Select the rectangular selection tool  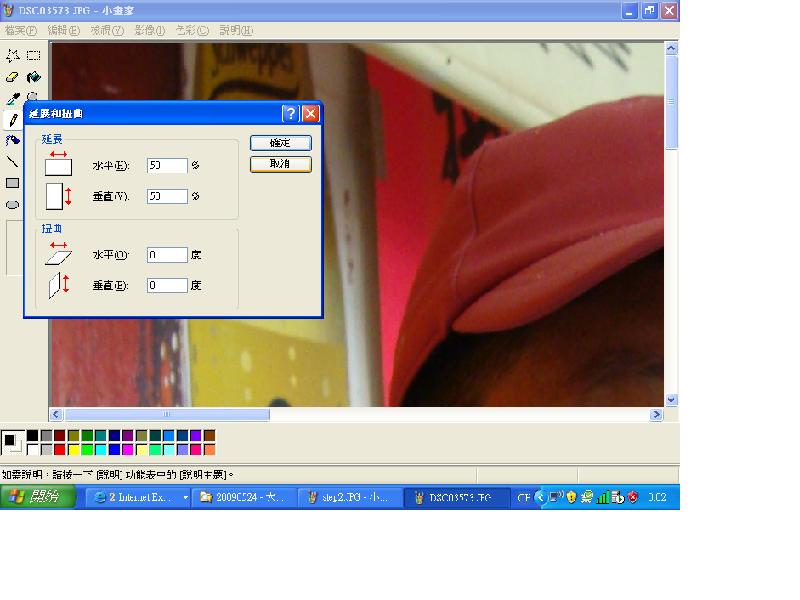pyautogui.click(x=33, y=57)
